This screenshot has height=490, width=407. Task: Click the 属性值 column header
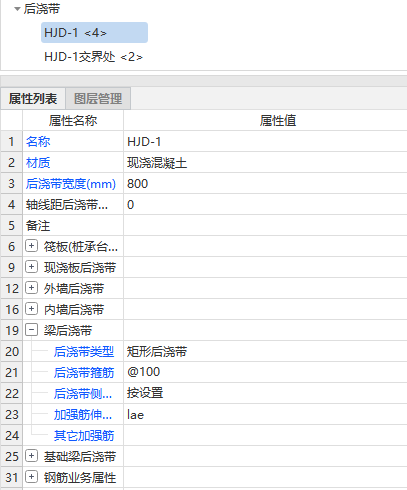coord(265,121)
